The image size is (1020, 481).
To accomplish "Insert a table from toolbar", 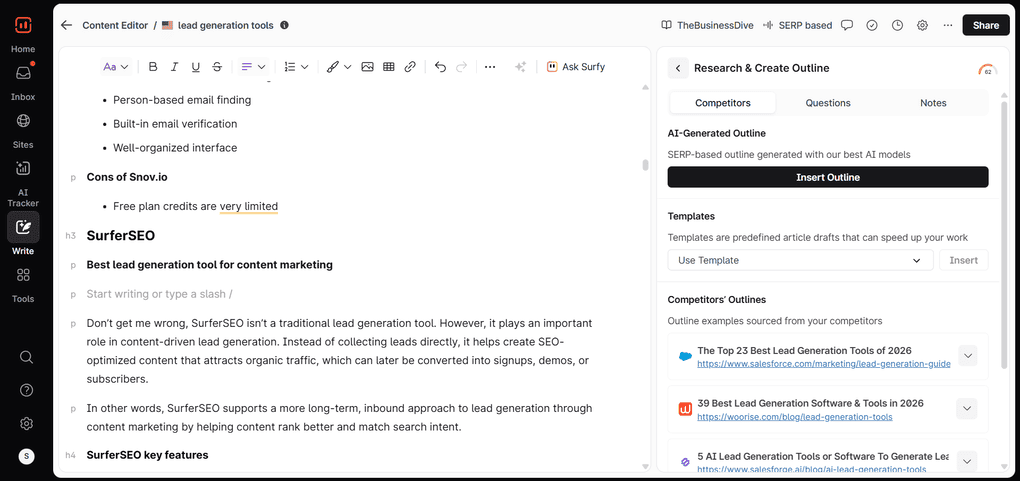I will tap(389, 66).
